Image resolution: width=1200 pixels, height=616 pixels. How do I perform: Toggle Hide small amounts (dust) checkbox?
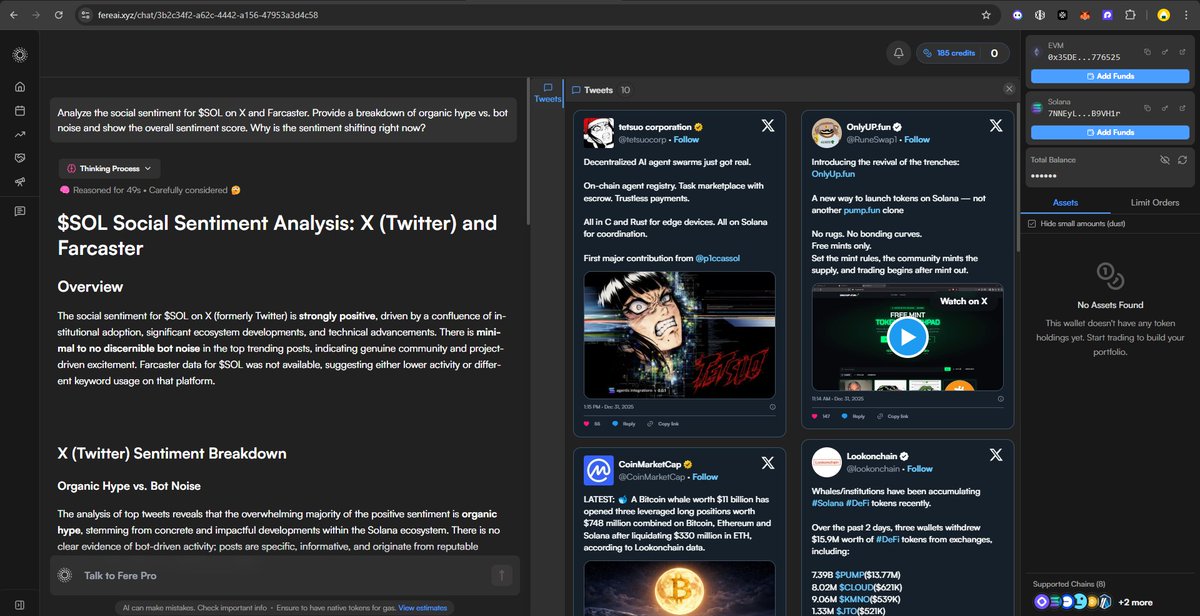tap(1032, 223)
